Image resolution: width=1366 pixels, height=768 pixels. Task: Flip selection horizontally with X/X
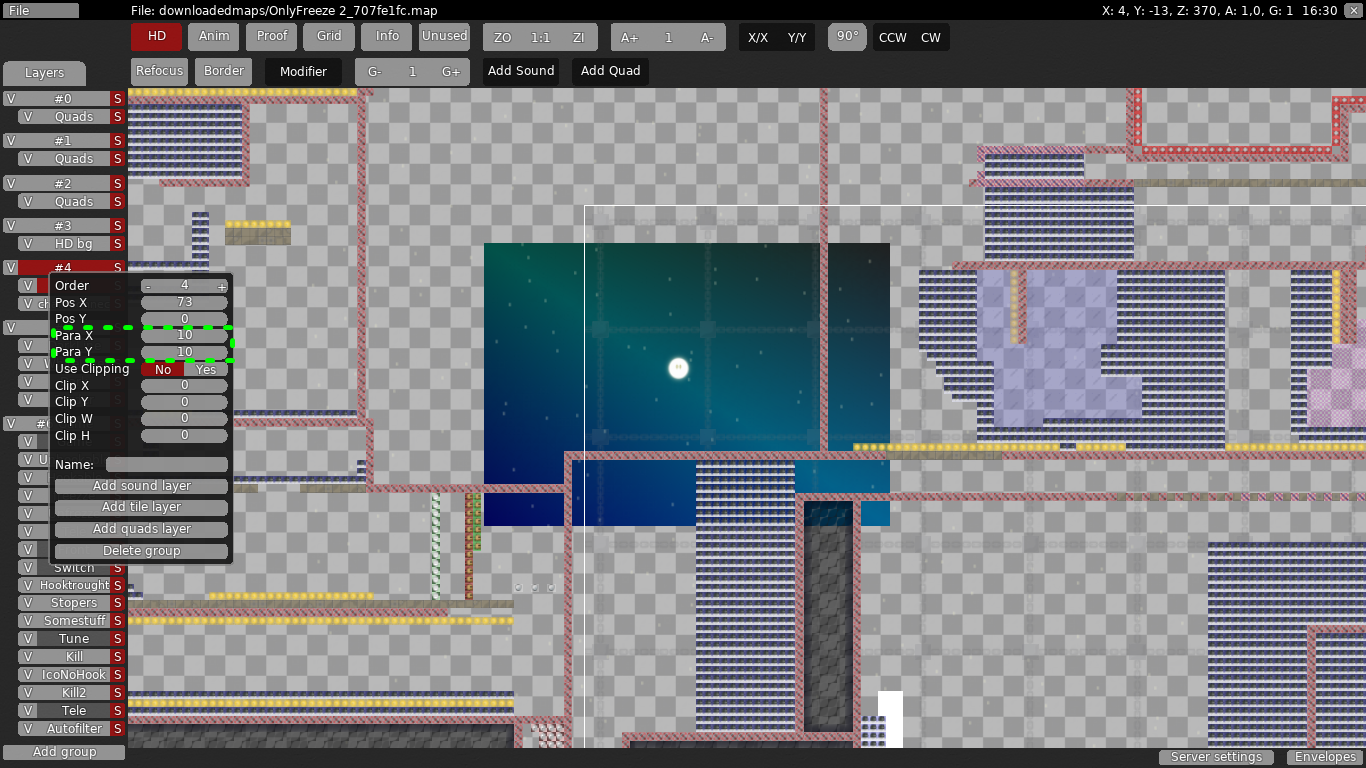point(757,36)
